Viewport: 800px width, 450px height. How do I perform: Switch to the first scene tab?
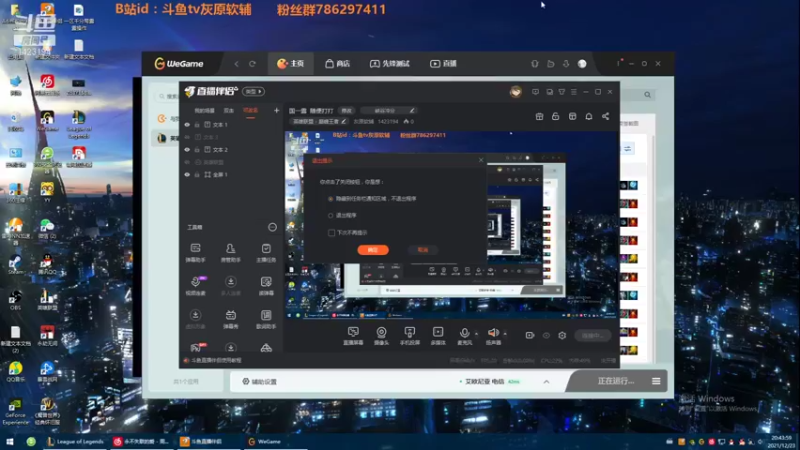(205, 110)
